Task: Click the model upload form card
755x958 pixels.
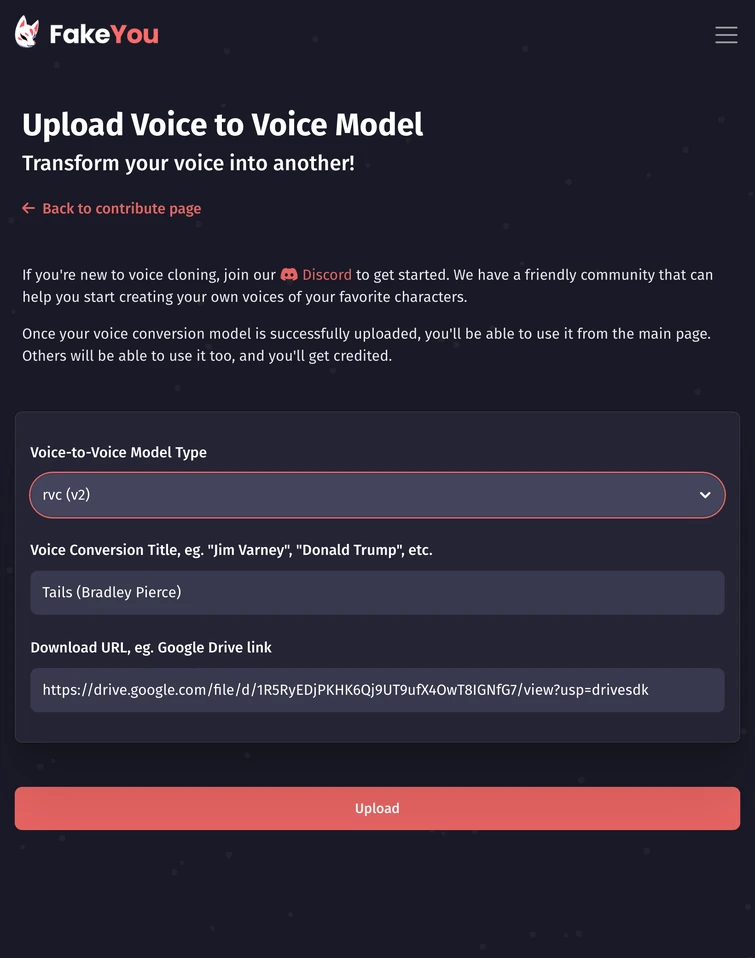Action: point(377,430)
